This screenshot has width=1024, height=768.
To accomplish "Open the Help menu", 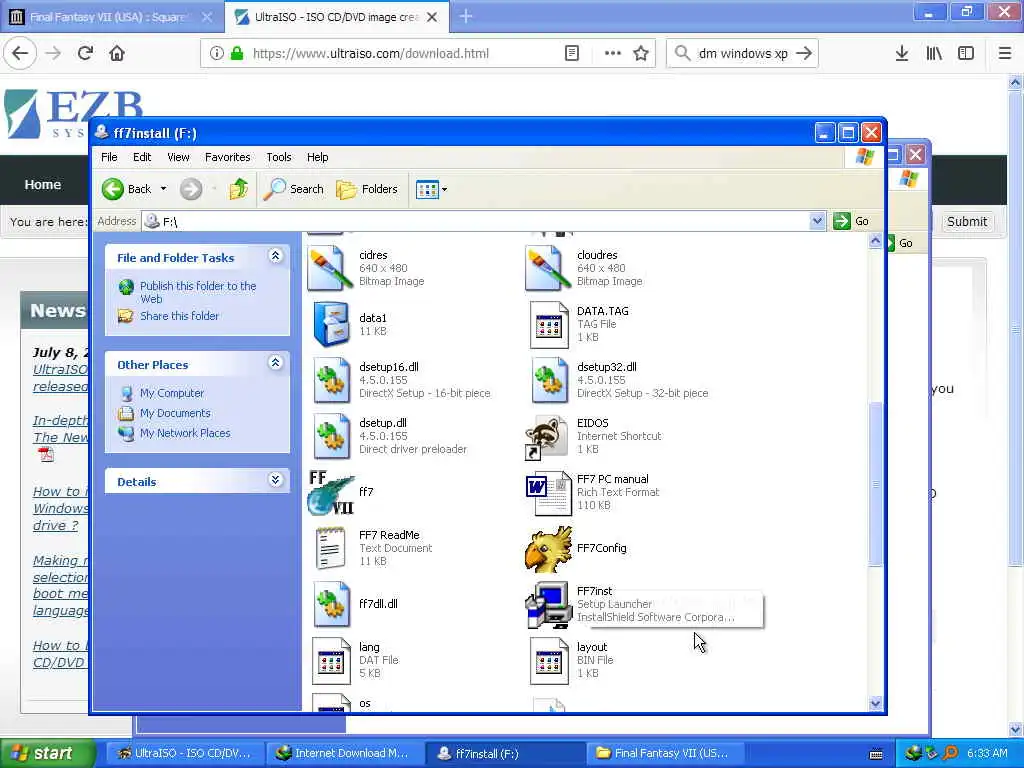I will tap(317, 157).
